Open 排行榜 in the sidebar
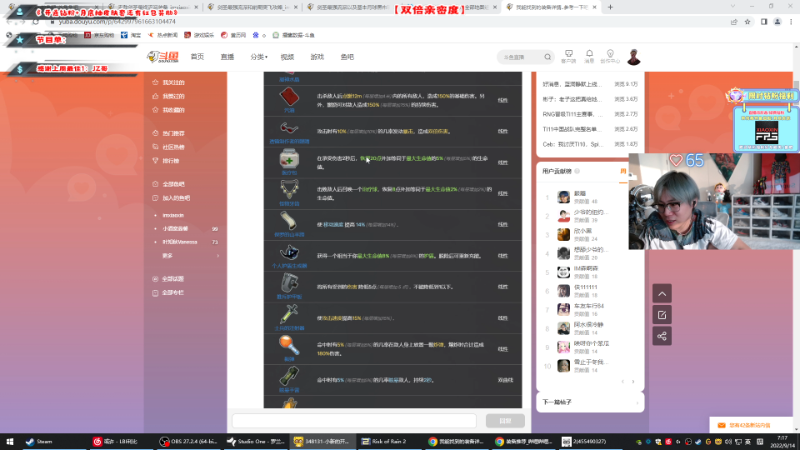 click(170, 161)
